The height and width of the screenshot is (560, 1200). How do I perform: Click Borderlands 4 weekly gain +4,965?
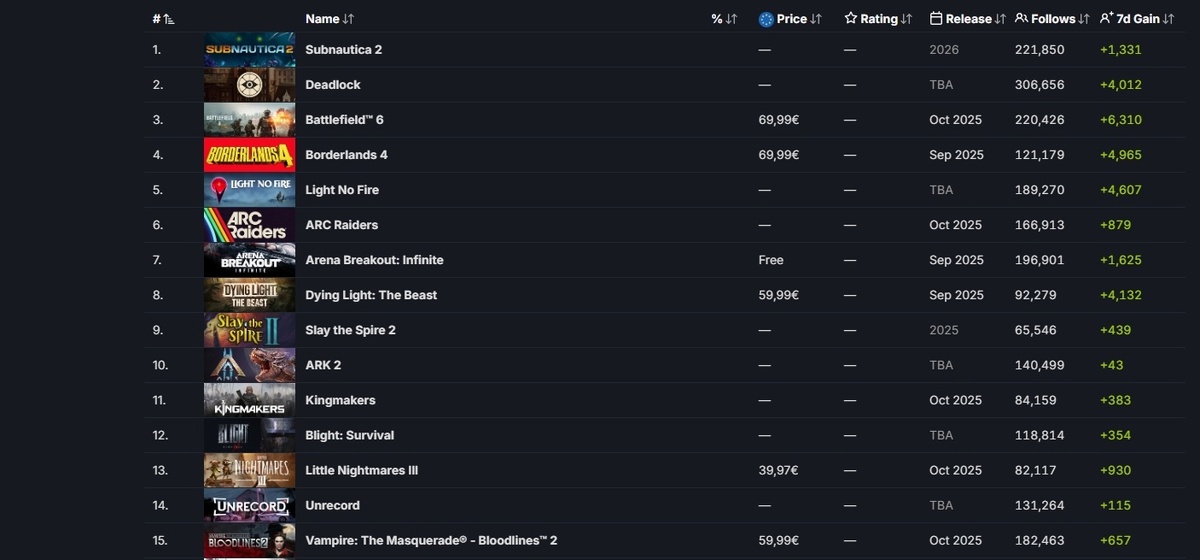[1120, 155]
